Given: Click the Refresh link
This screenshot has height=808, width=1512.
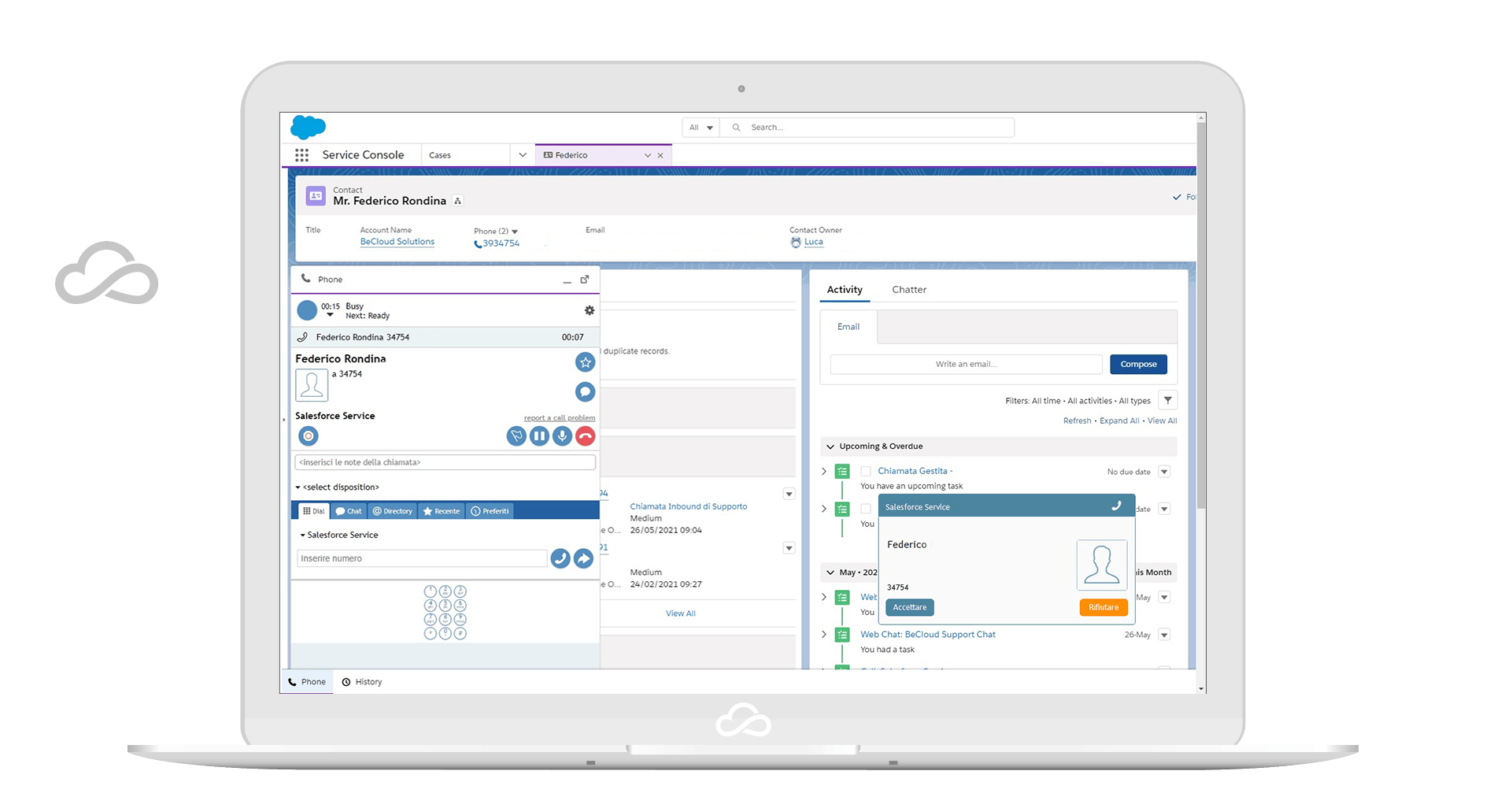Looking at the screenshot, I should [1078, 421].
